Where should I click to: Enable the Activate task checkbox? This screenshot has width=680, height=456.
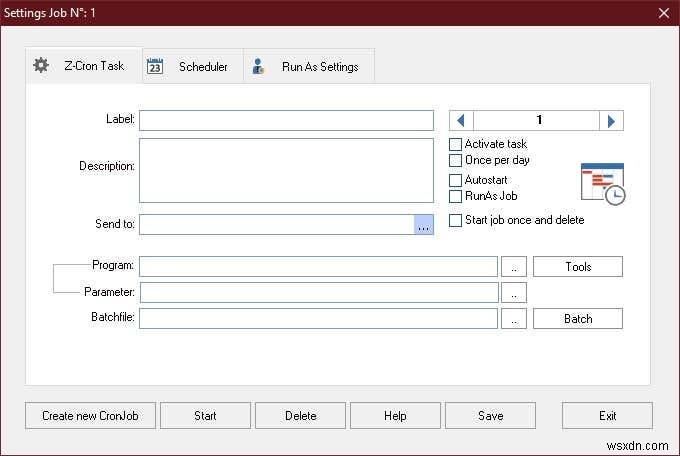coord(455,144)
